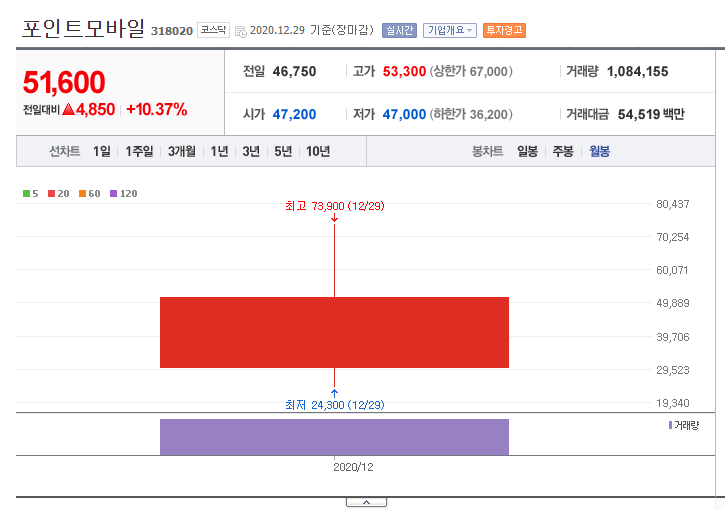Click the 19,340 price axis label
Viewport: 725px width, 510px height.
[x=673, y=403]
